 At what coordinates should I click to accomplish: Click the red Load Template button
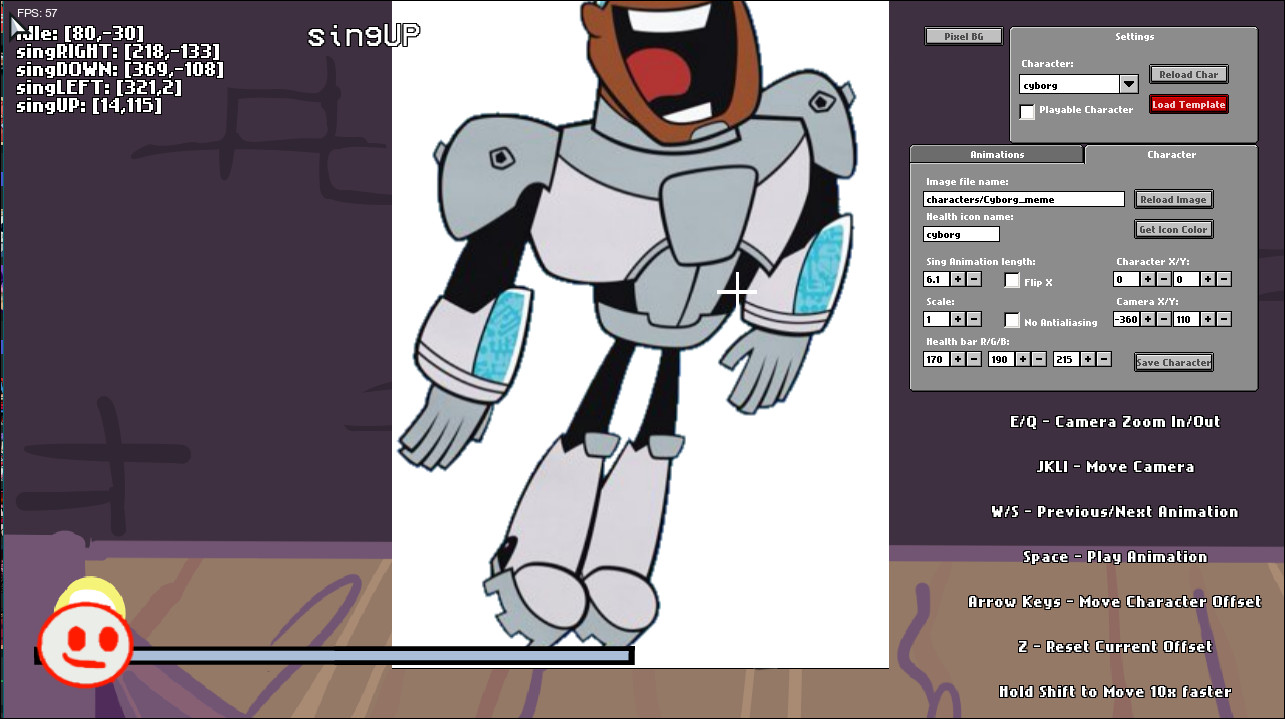tap(1188, 104)
